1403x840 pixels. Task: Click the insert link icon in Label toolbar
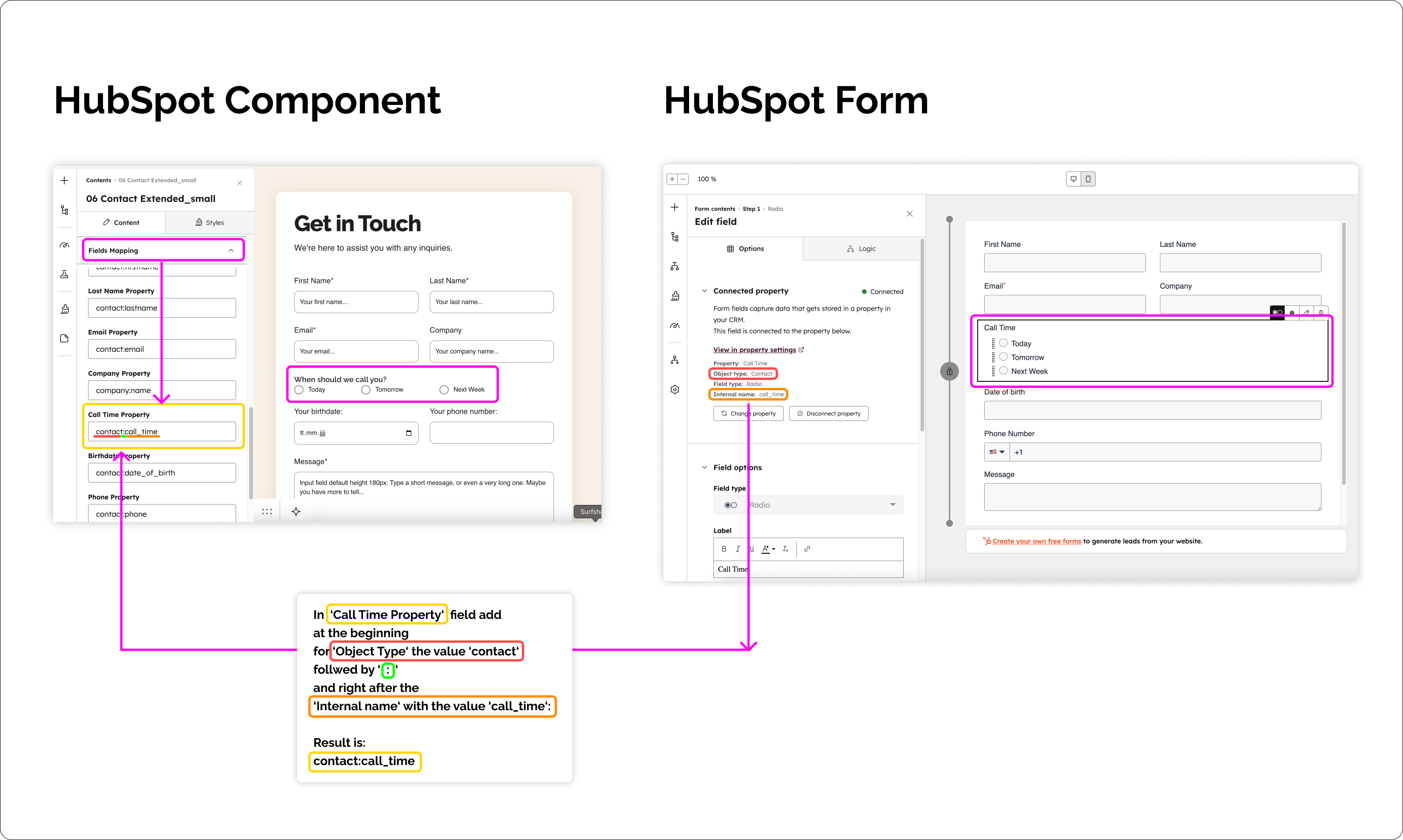(x=807, y=549)
